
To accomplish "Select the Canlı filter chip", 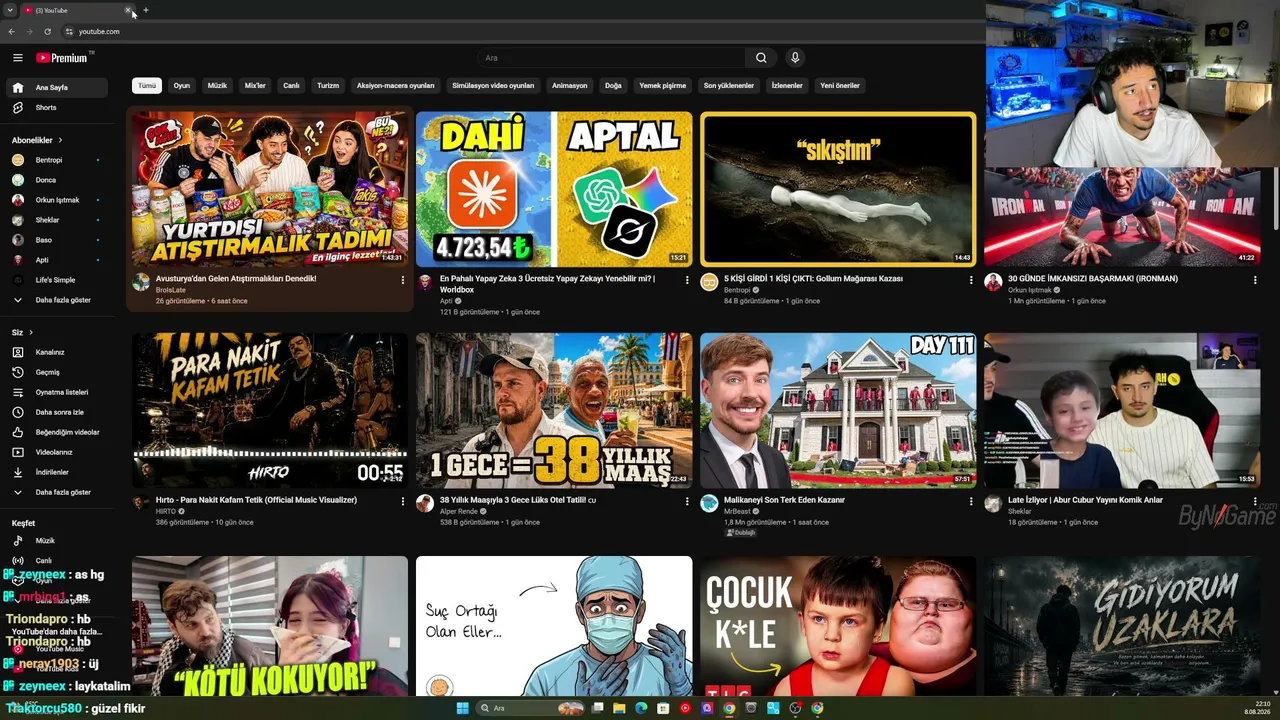I will coord(291,86).
